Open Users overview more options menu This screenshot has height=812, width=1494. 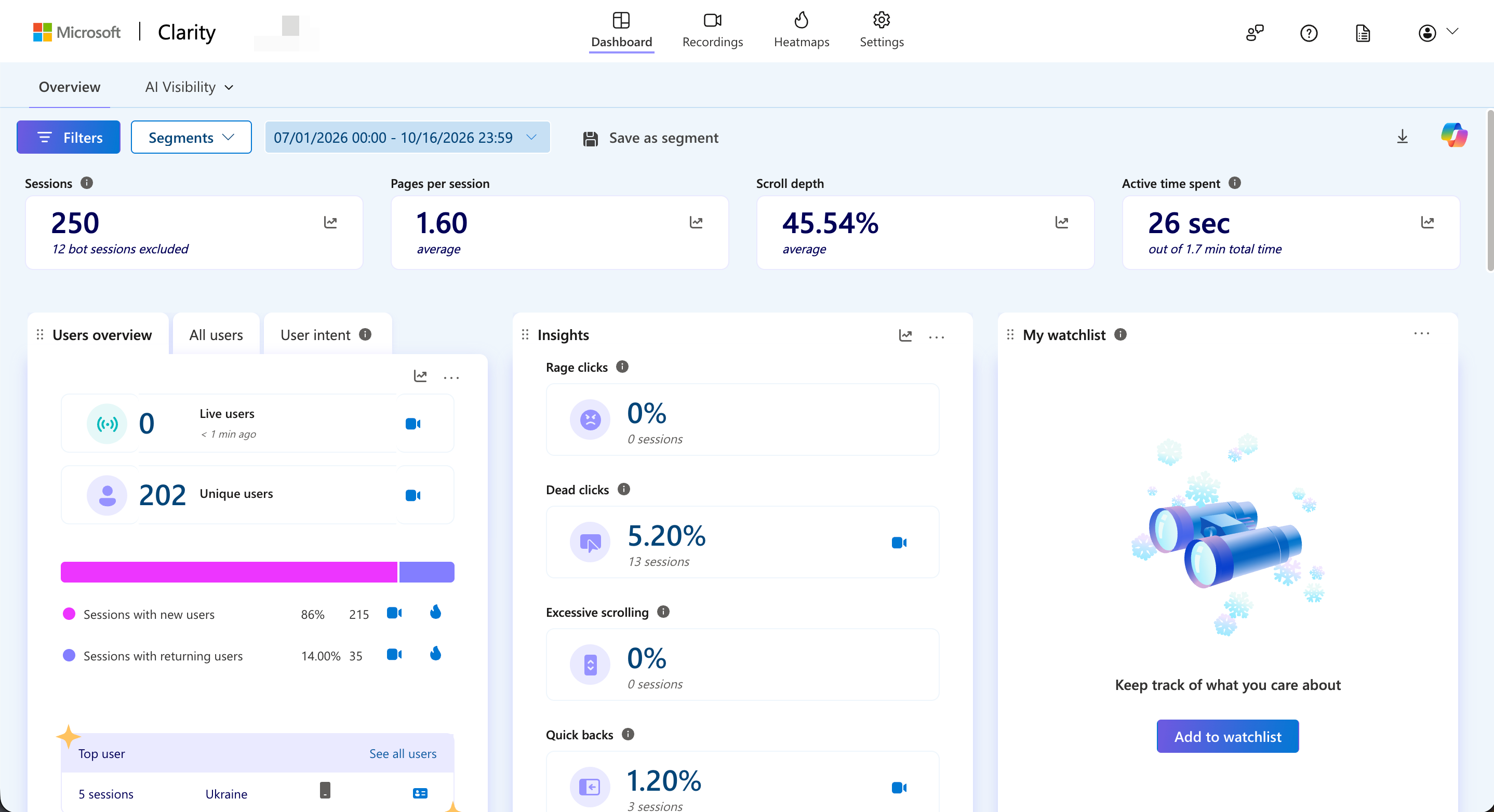(x=451, y=378)
